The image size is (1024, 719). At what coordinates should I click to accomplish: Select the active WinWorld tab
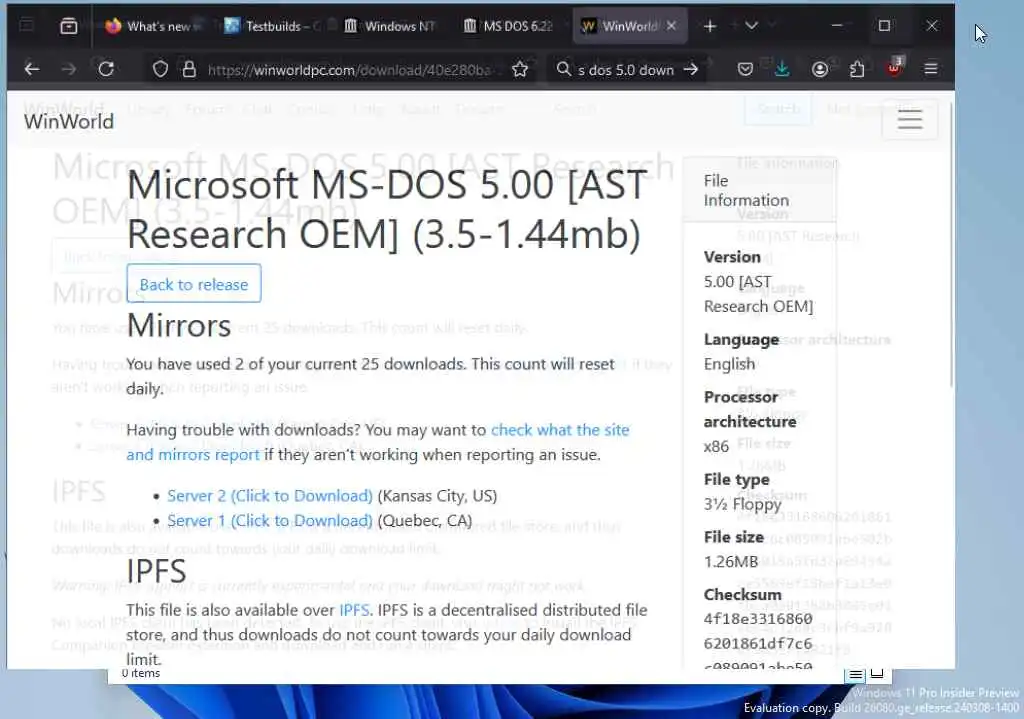620,26
